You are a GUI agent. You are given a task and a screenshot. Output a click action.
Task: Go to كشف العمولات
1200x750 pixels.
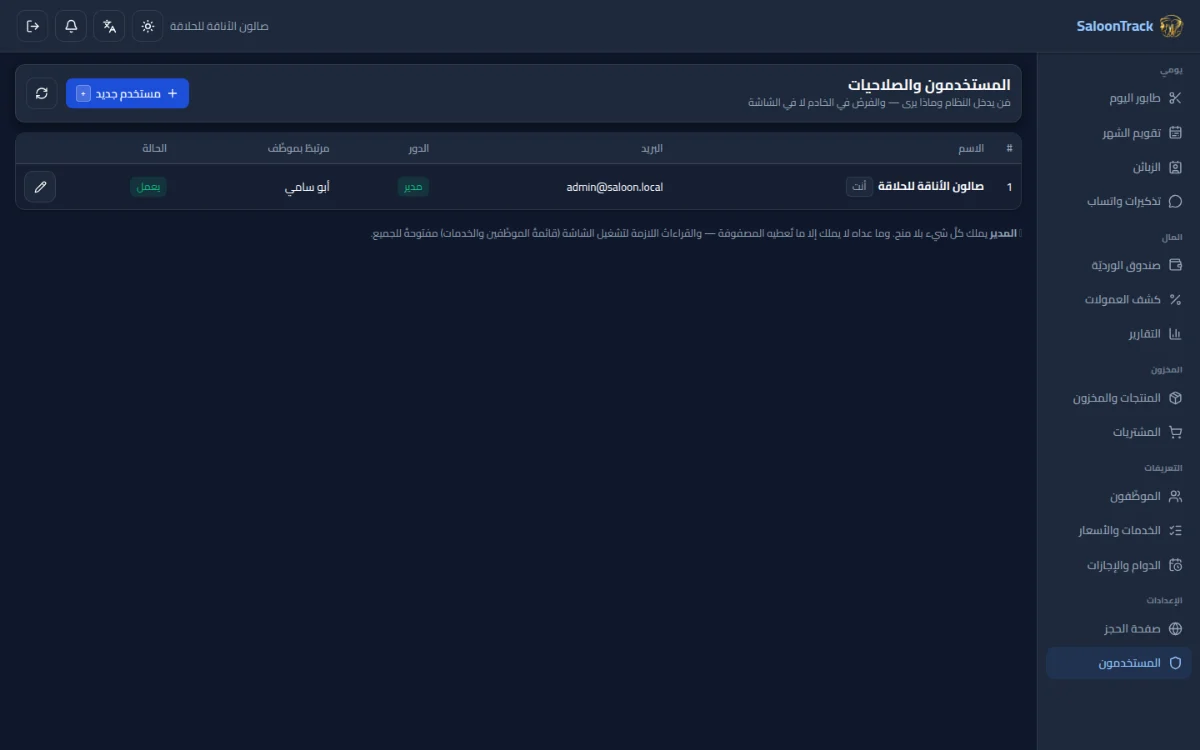coord(1119,299)
